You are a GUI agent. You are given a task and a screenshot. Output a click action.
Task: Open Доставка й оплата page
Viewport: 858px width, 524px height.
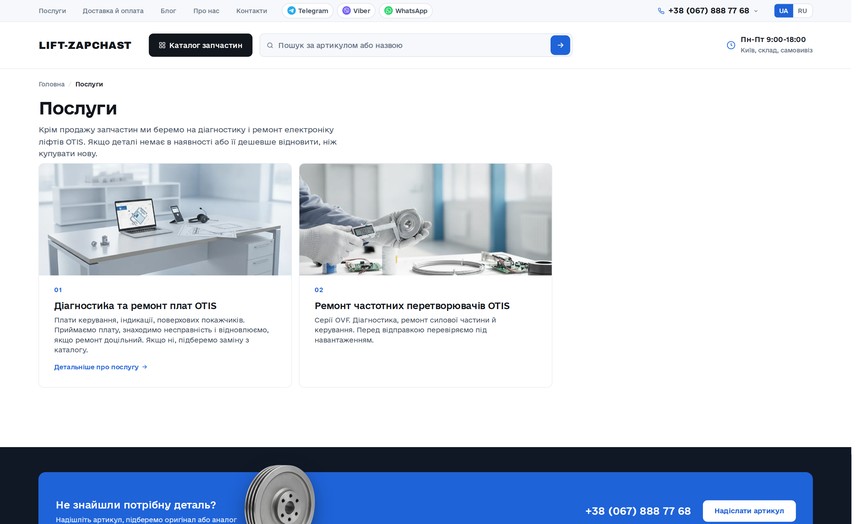point(113,11)
